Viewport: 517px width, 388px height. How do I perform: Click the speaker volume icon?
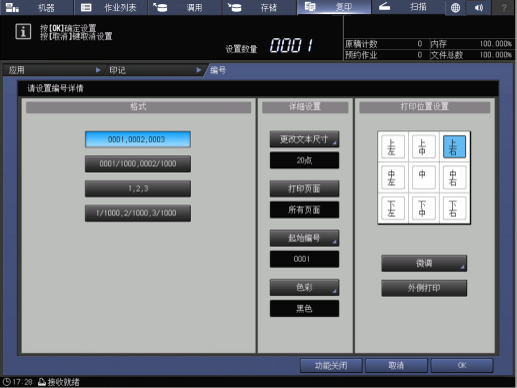479,8
